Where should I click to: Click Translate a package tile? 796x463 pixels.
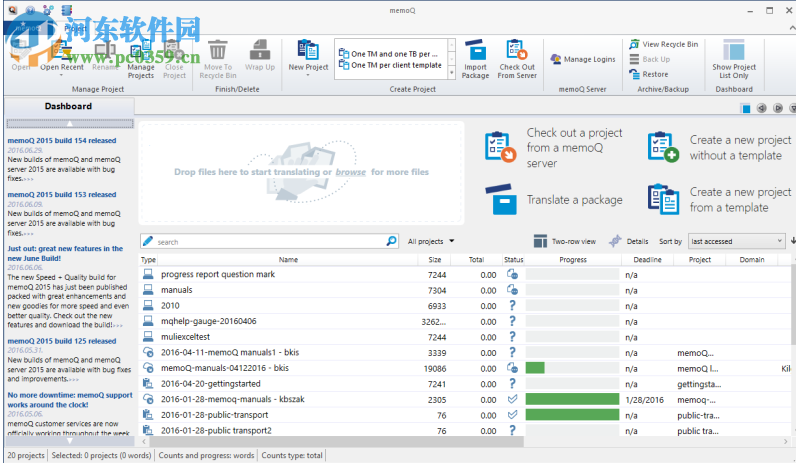pyautogui.click(x=554, y=200)
